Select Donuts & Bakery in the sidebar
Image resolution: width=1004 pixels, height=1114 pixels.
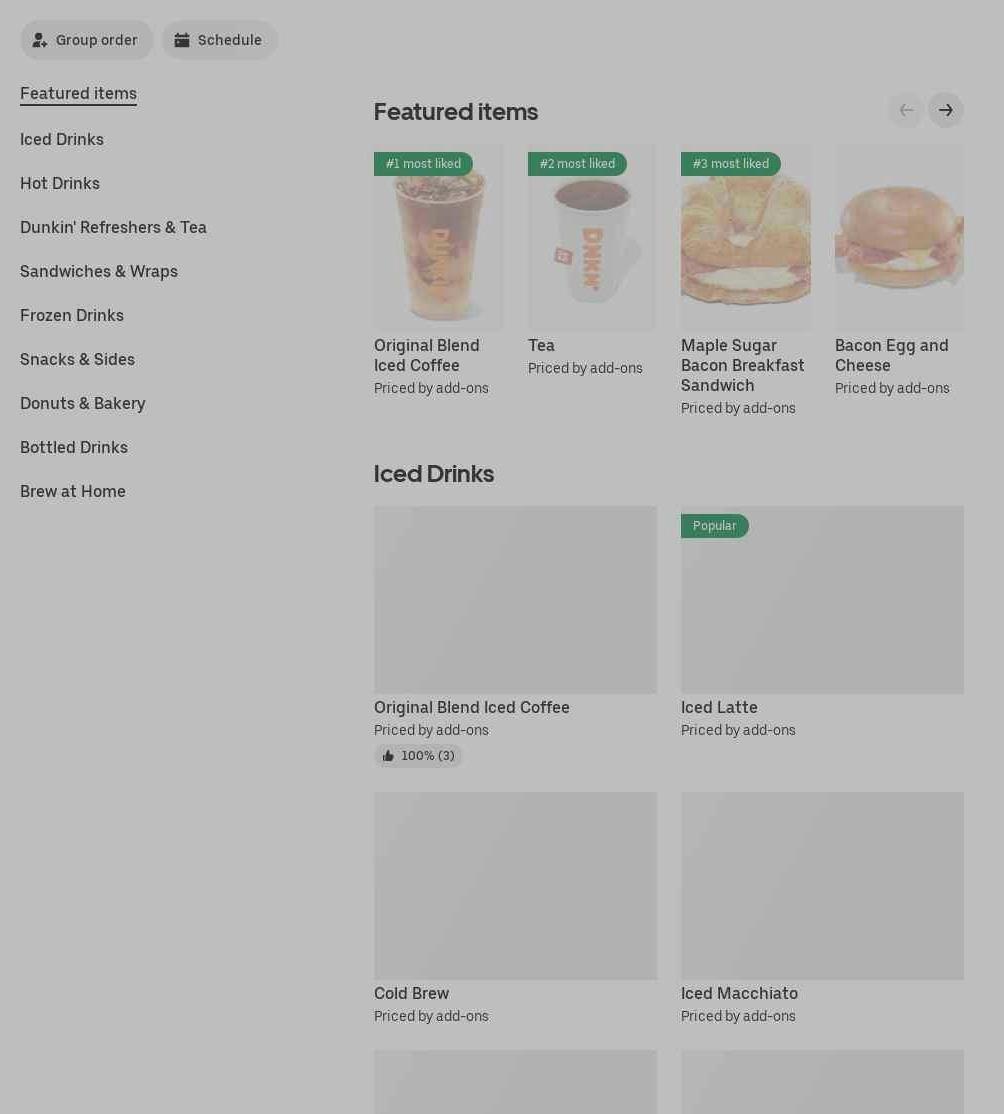click(x=82, y=404)
